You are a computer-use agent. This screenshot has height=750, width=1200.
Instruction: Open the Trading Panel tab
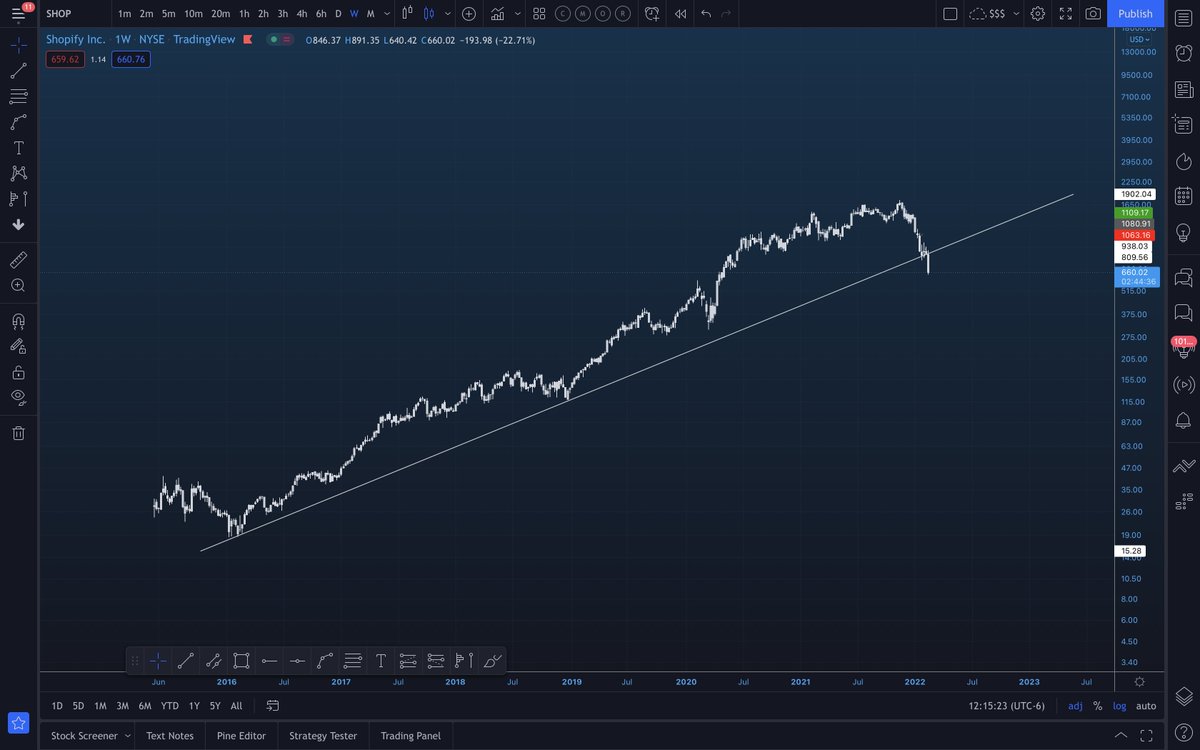pyautogui.click(x=410, y=736)
